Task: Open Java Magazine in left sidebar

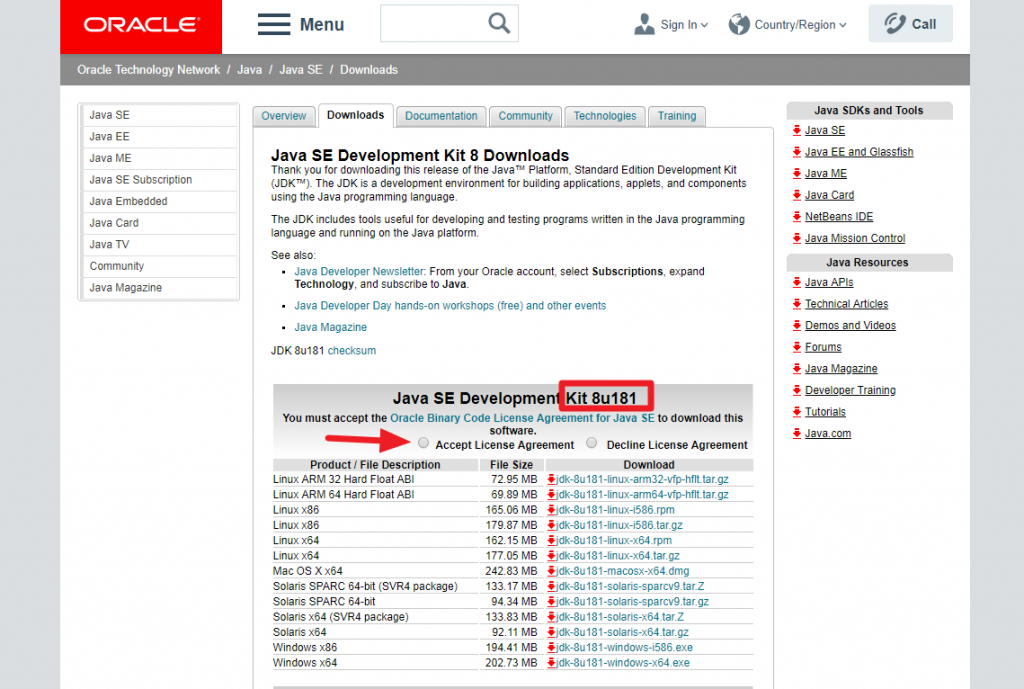Action: pyautogui.click(x=159, y=287)
